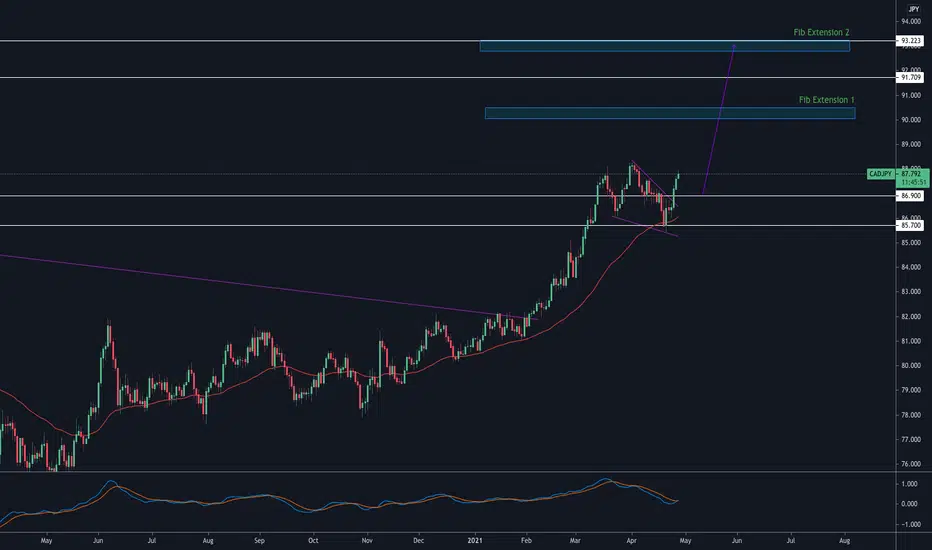The image size is (932, 550).
Task: Click the 2021 label on time axis
Action: tap(475, 540)
